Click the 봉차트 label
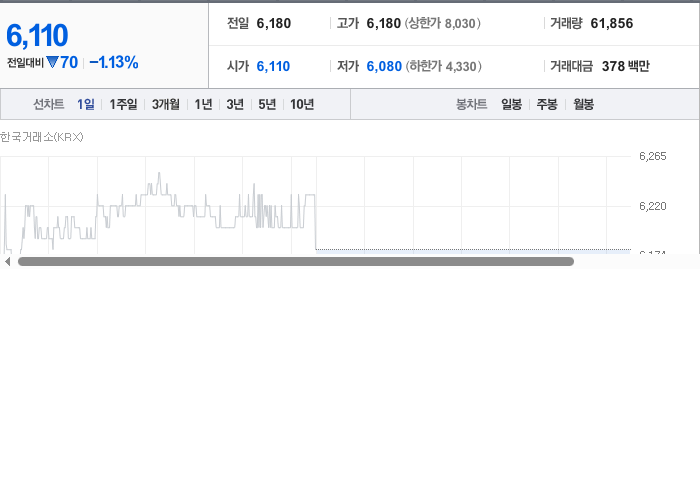Viewport: 700px width, 490px height. [471, 104]
